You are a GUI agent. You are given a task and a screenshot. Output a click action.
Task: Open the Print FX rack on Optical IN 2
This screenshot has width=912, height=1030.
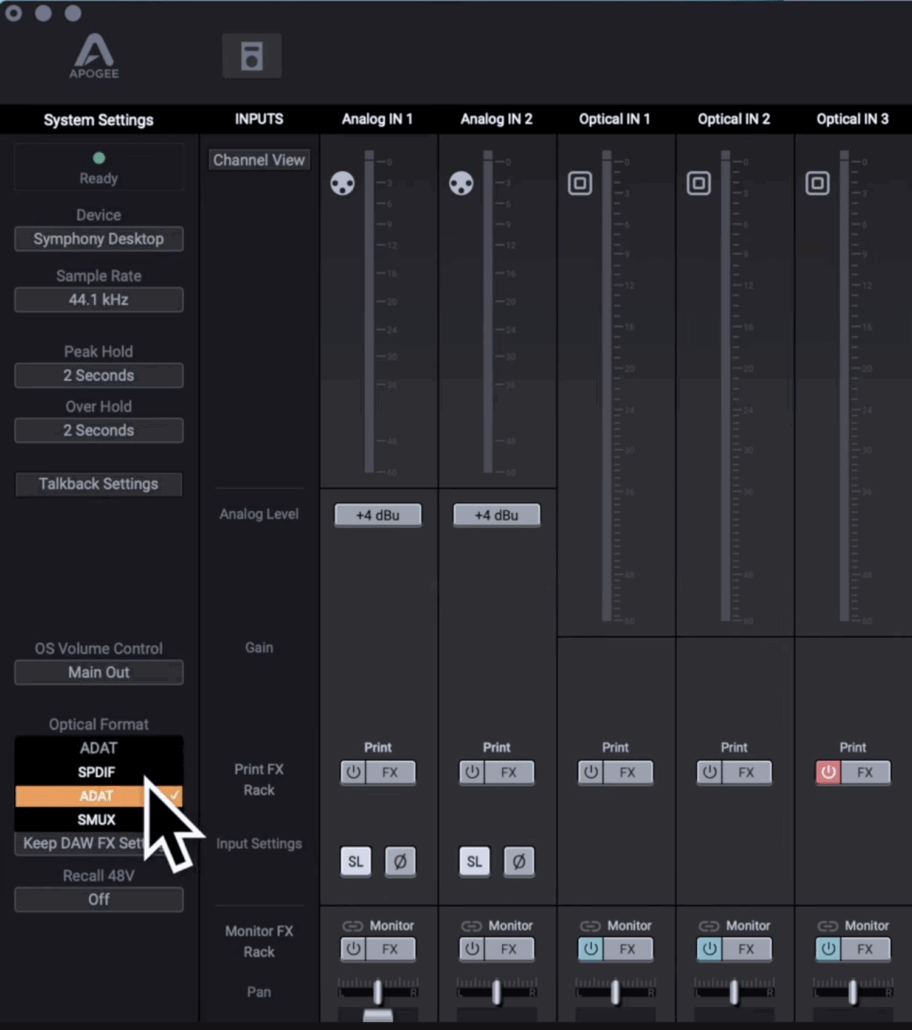(x=746, y=773)
